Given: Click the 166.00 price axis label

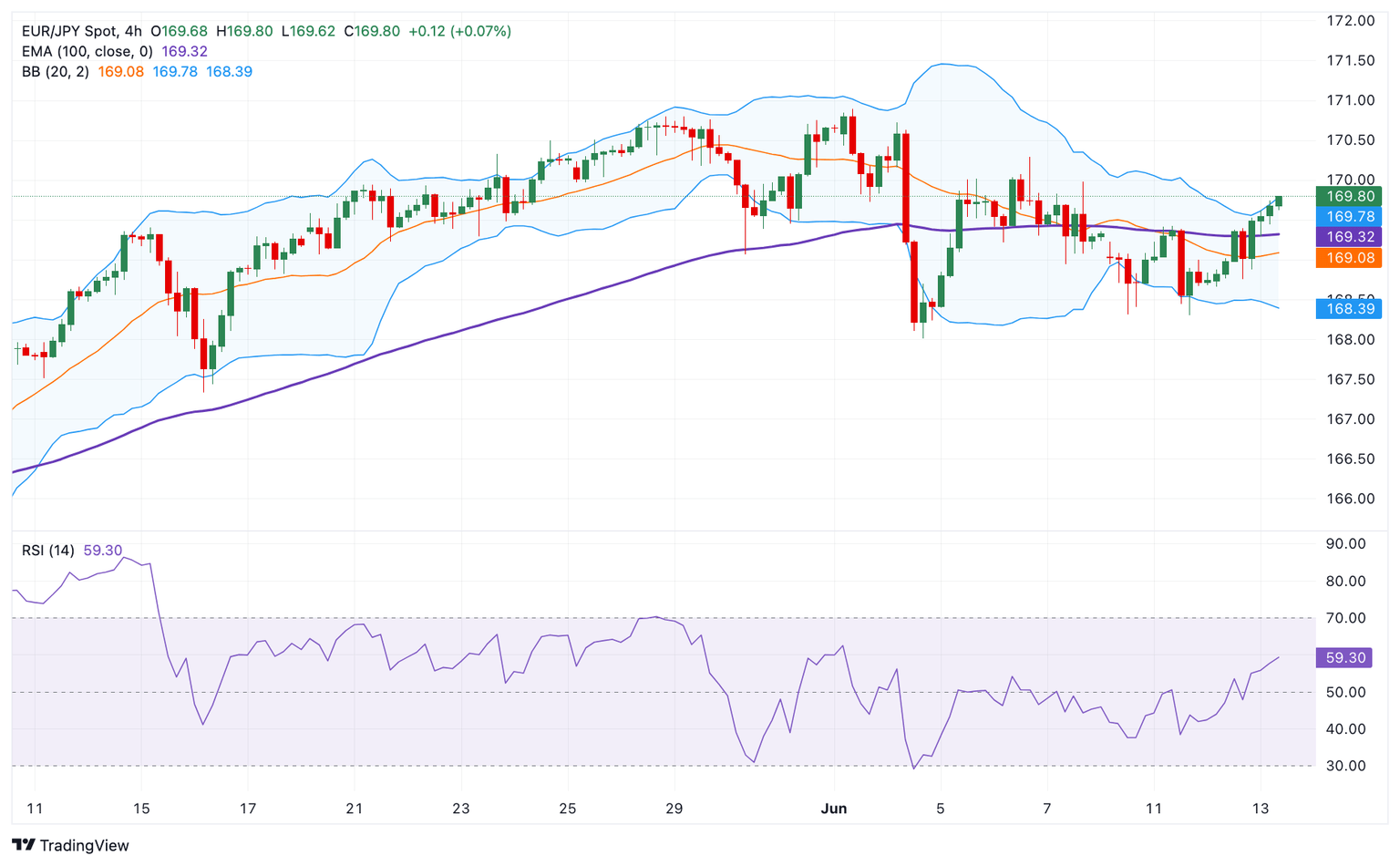Looking at the screenshot, I should (x=1350, y=499).
